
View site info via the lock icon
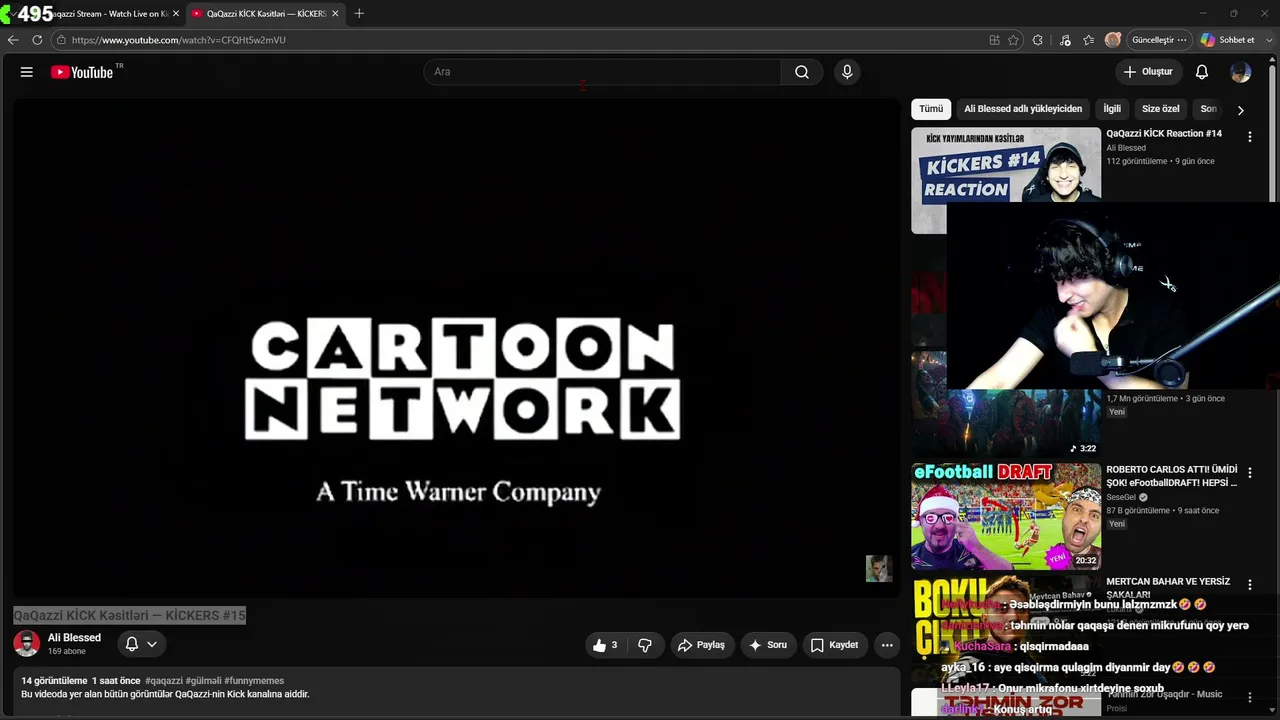click(61, 40)
